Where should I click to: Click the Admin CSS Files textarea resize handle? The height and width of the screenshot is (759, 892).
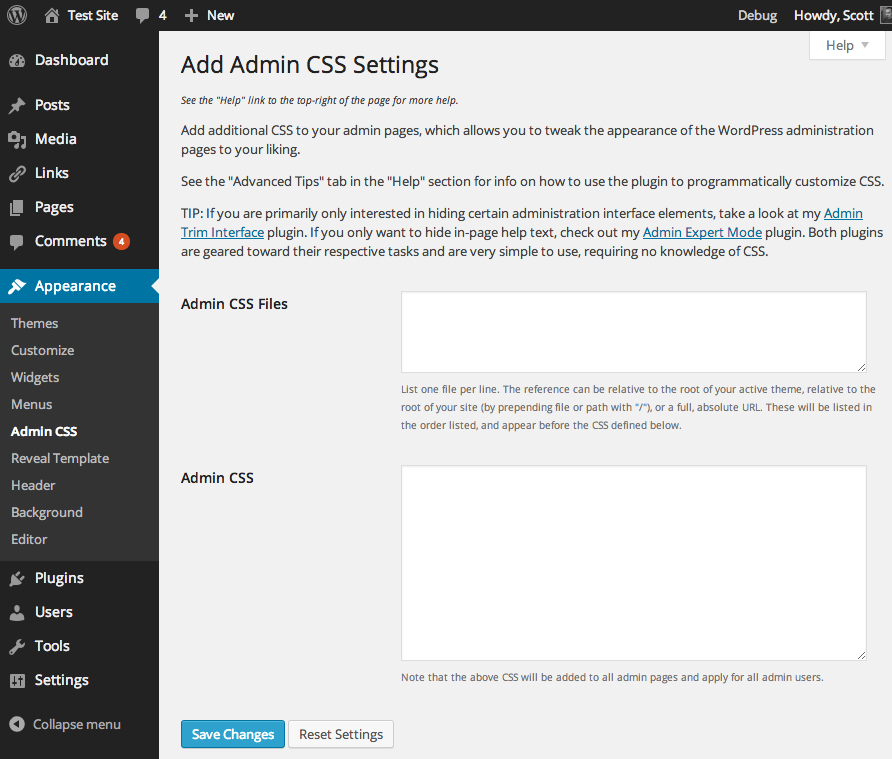(861, 368)
